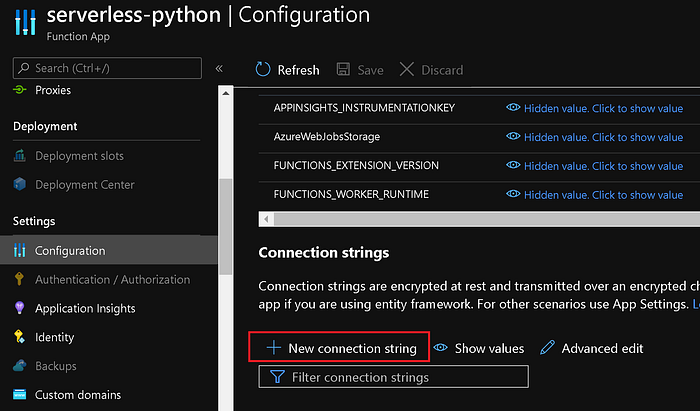This screenshot has height=411, width=700.
Task: Open Deployment slots in sidebar
Action: [79, 156]
